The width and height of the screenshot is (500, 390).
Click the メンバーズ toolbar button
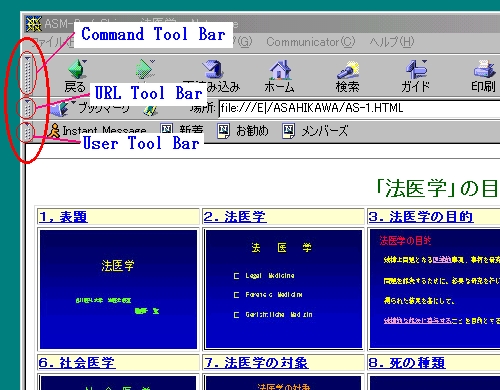click(x=315, y=130)
